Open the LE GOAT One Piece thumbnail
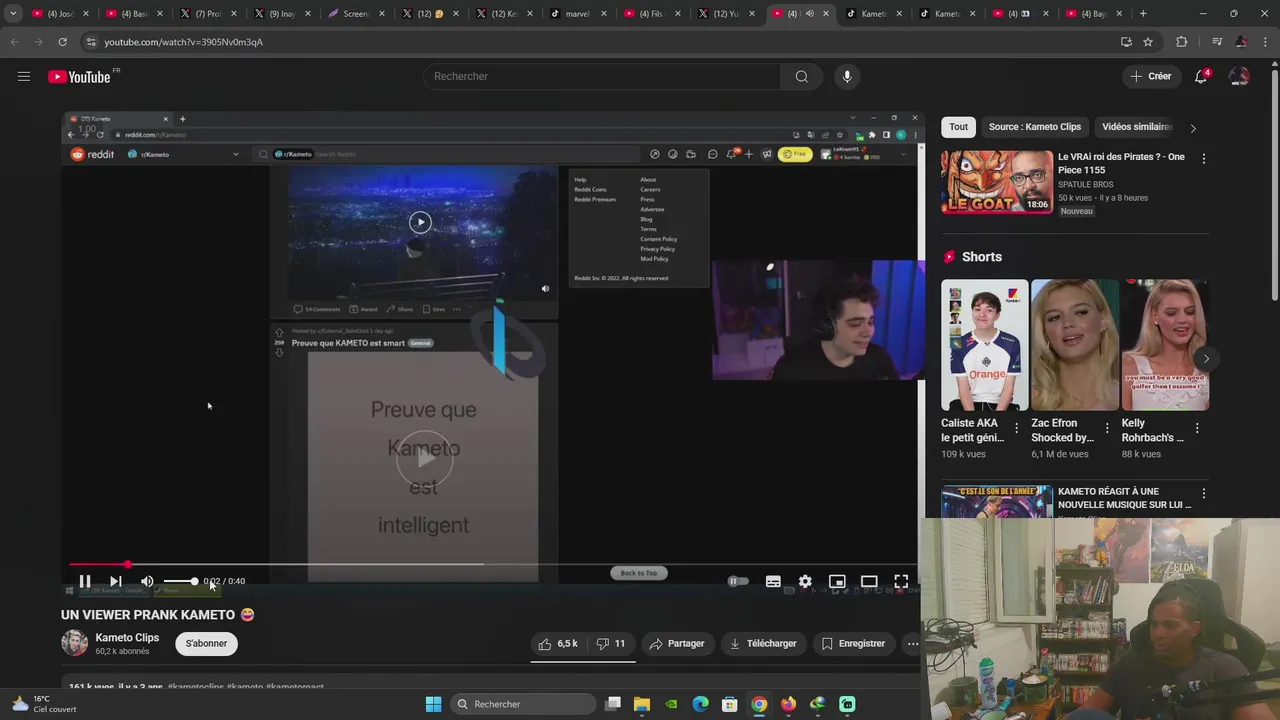Screen dimensions: 1280x720 point(997,182)
